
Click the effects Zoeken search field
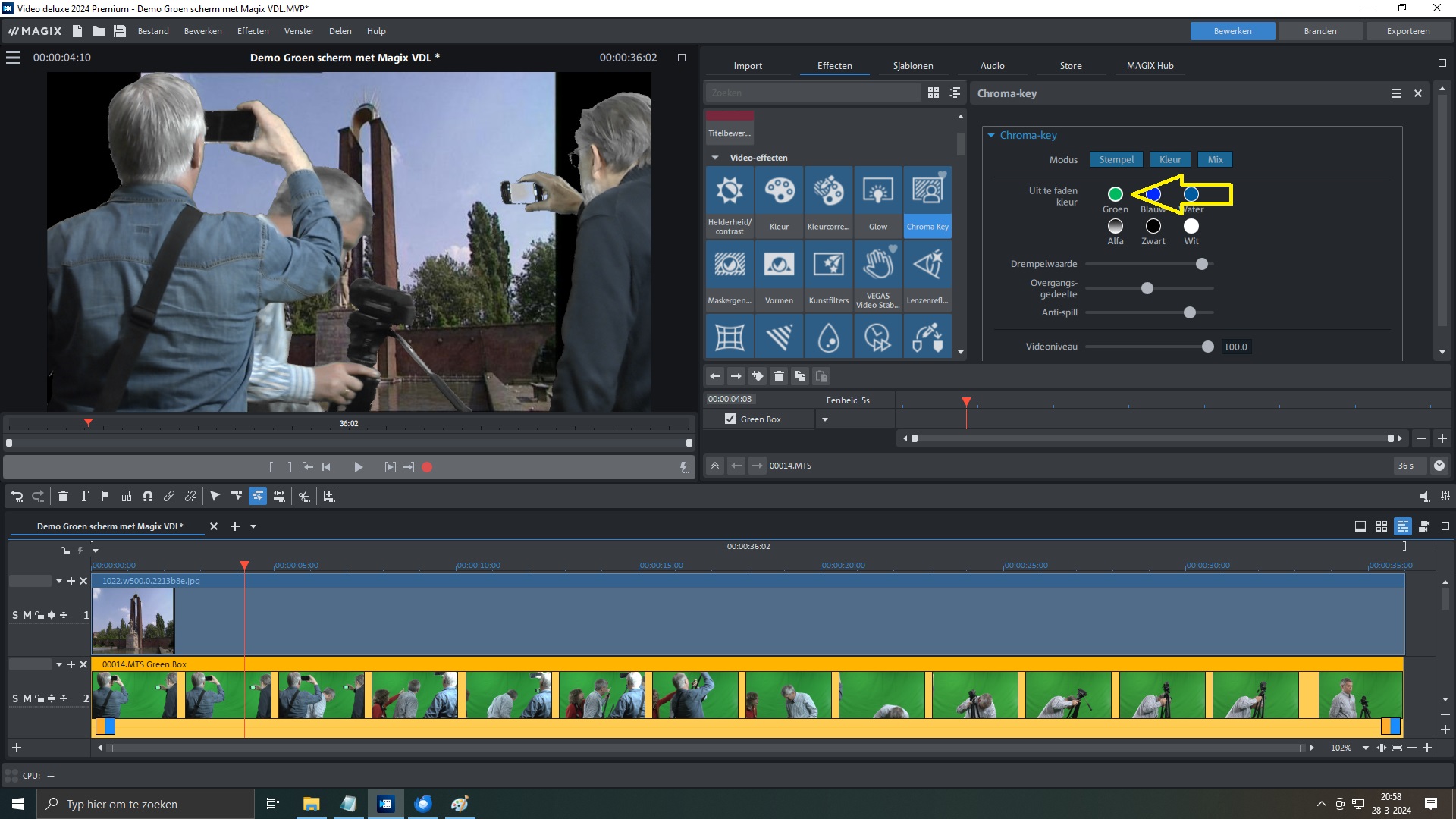(813, 93)
